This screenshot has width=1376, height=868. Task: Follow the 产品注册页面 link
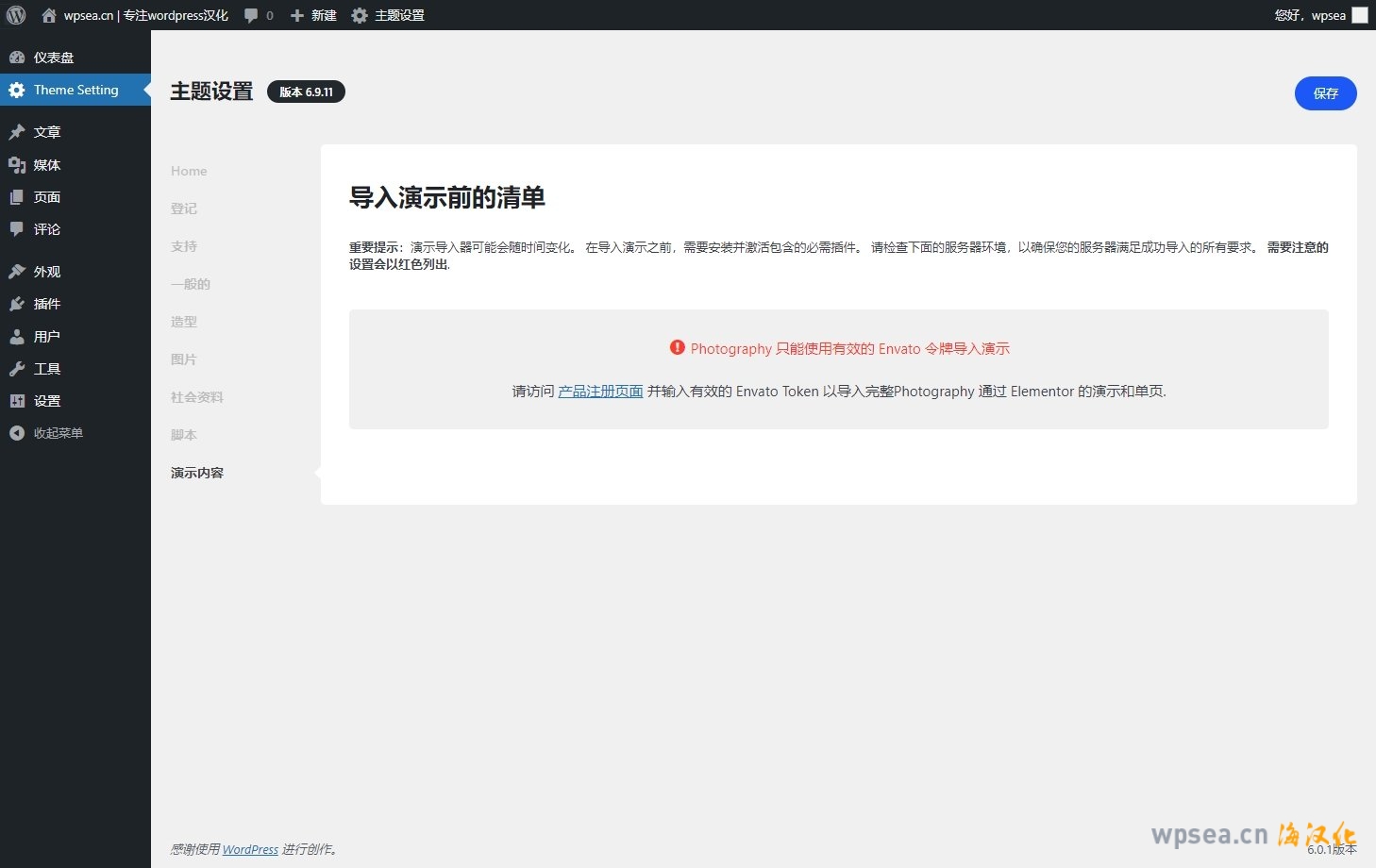tap(600, 392)
